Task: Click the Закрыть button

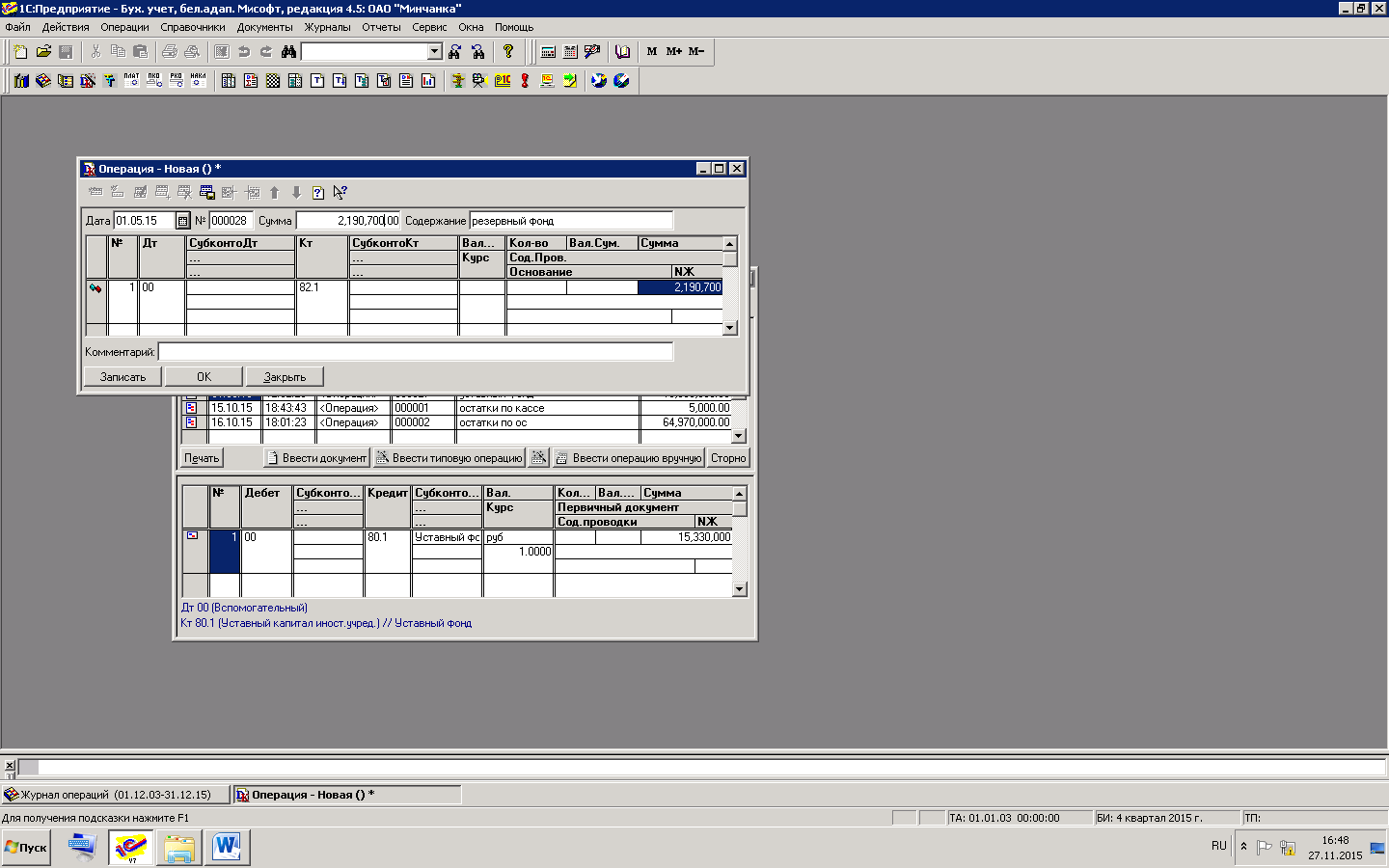Action: tap(285, 377)
